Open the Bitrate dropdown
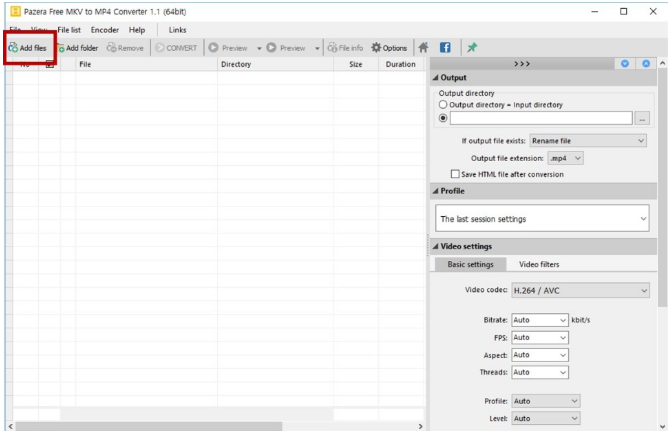 pos(540,320)
